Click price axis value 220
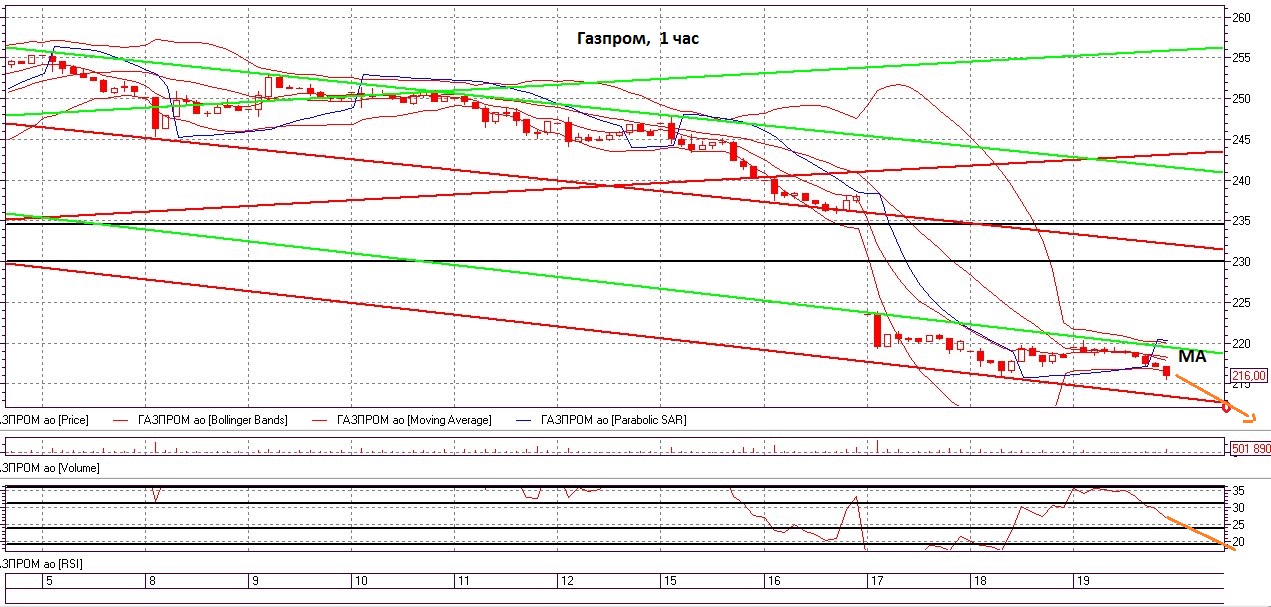 (1242, 344)
